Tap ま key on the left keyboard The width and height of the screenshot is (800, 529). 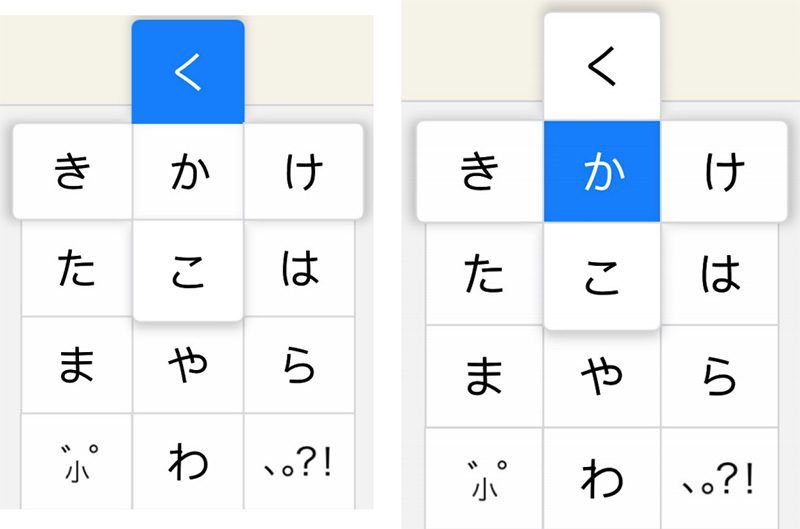(77, 365)
